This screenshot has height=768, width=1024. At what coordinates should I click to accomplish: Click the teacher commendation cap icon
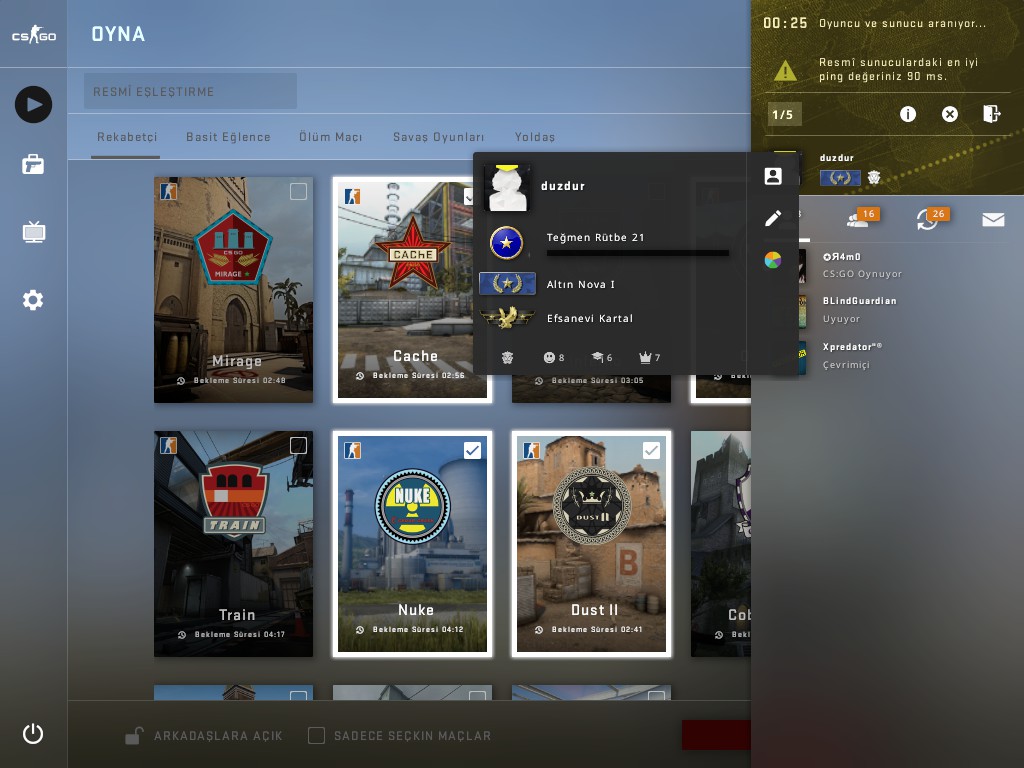pos(598,357)
